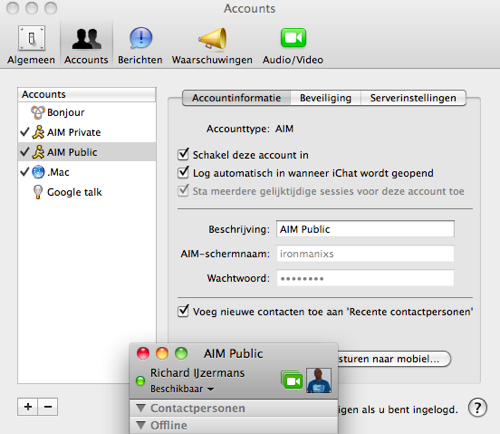Toggle checkmark next to AIM Public

pyautogui.click(x=25, y=152)
